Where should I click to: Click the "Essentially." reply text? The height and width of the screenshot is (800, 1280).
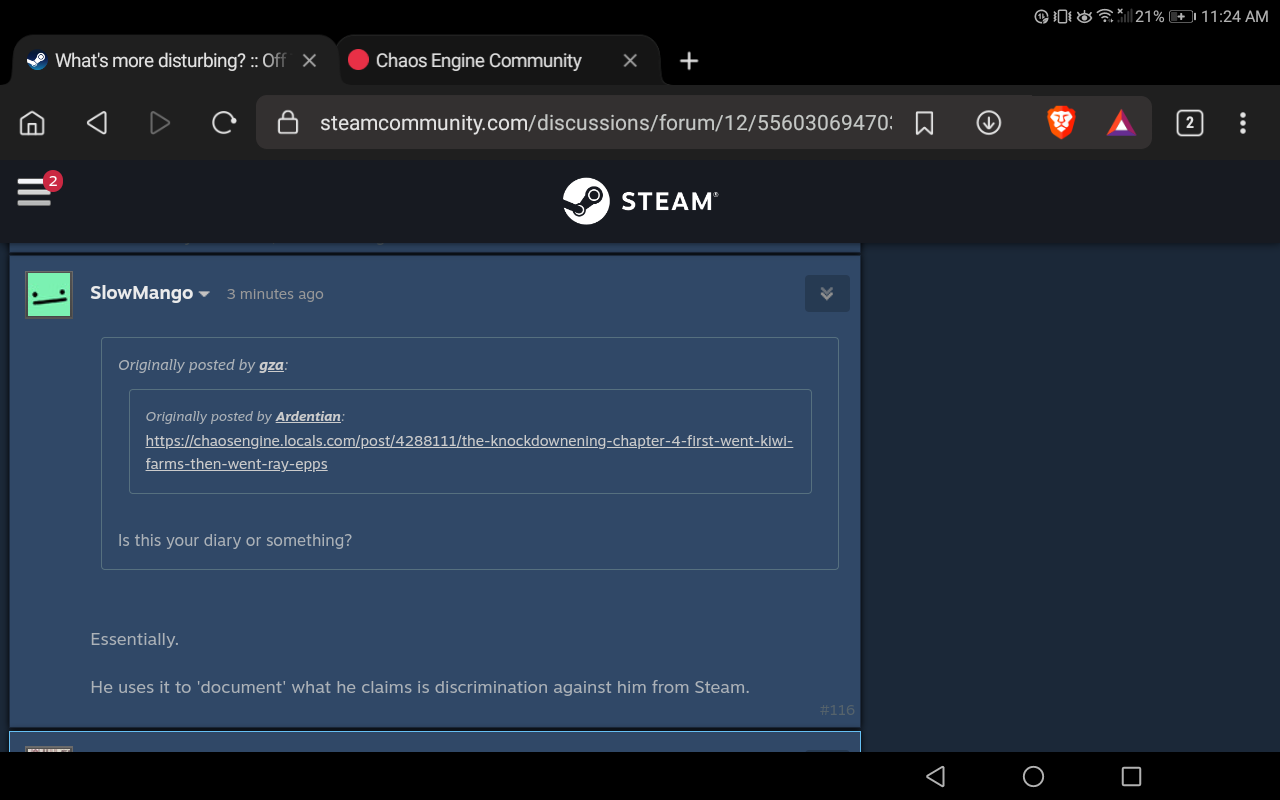134,639
